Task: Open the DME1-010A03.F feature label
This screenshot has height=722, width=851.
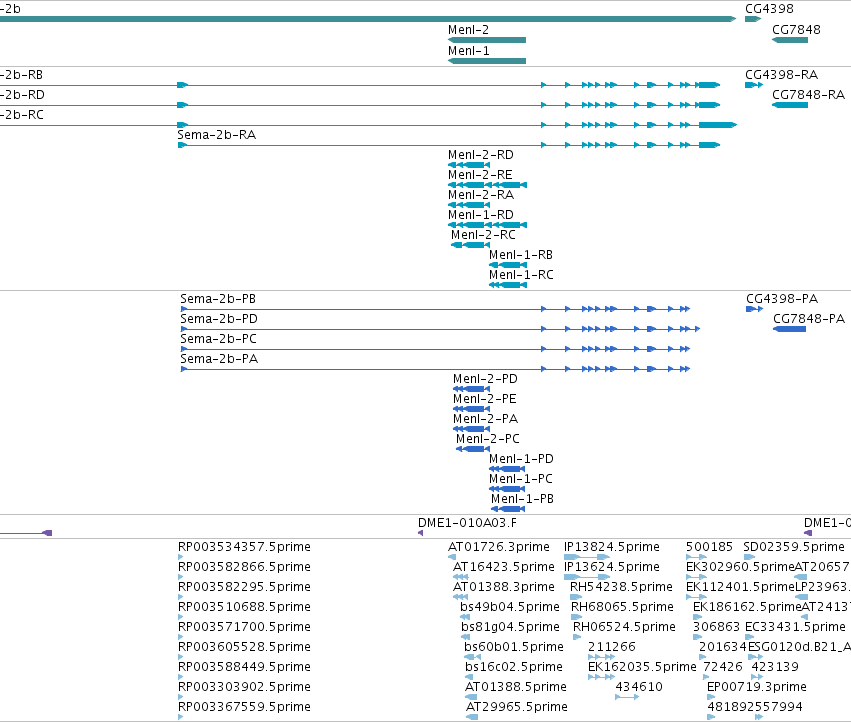Action: [x=467, y=523]
